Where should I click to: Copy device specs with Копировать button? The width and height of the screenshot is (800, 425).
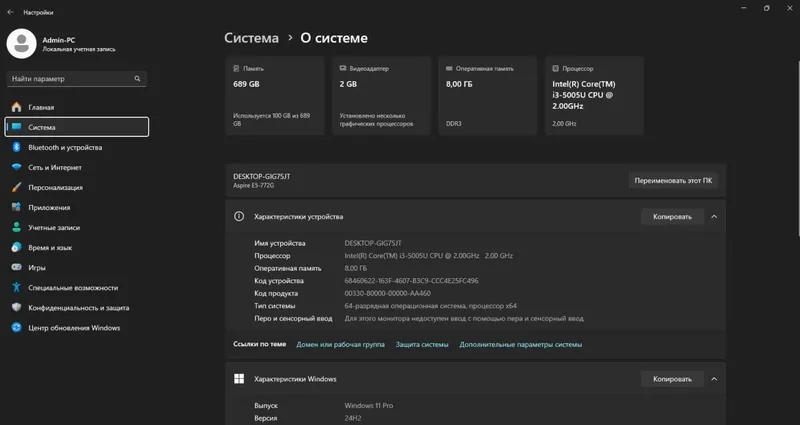coord(672,217)
